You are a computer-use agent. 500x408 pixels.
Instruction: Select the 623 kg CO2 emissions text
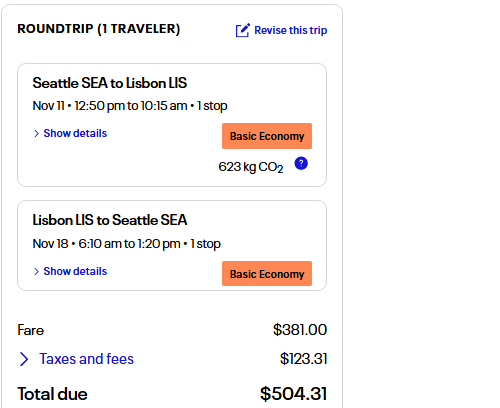[251, 167]
